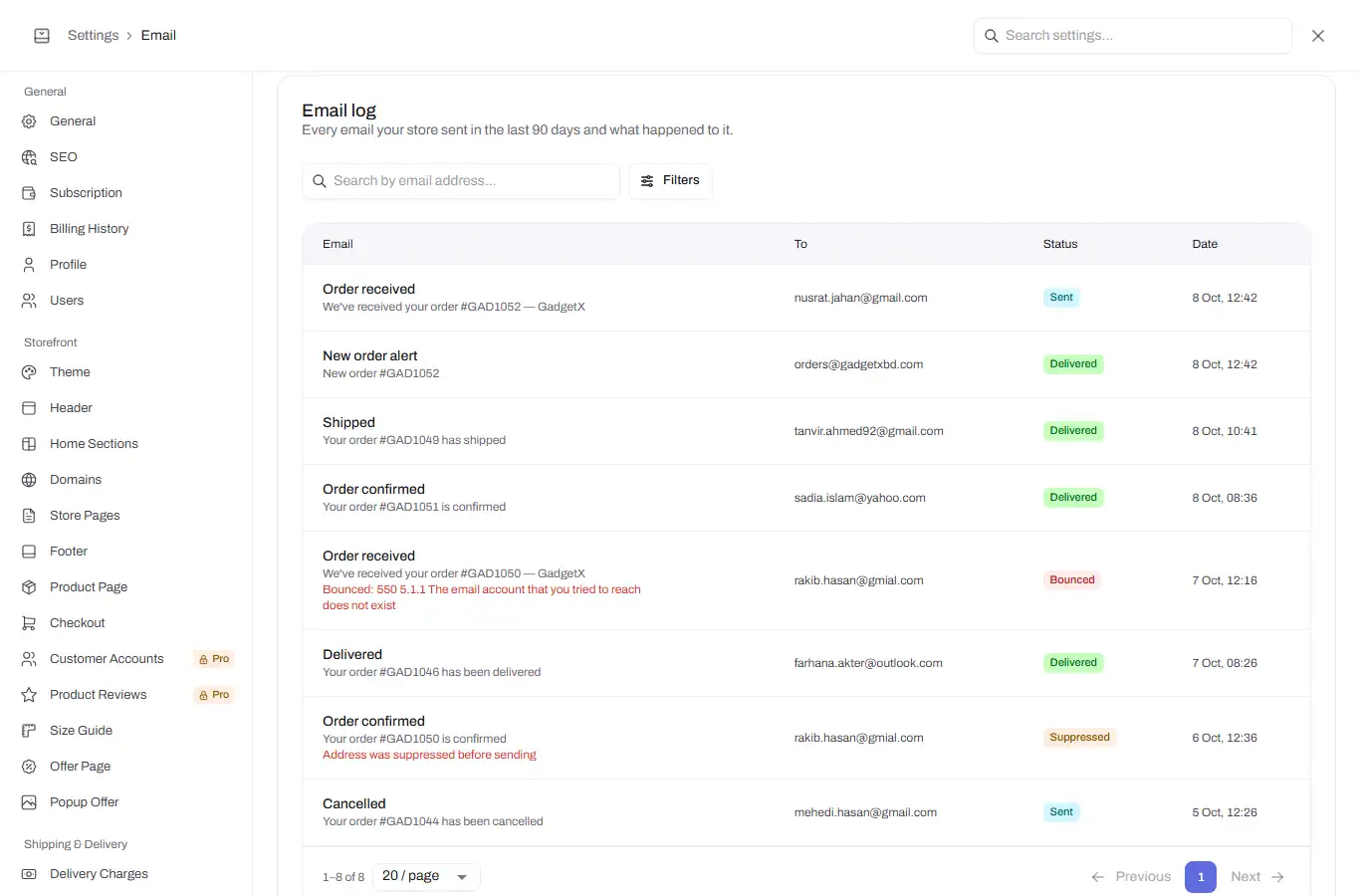The image size is (1360, 896).
Task: Click the Product Page box icon
Action: click(x=29, y=587)
